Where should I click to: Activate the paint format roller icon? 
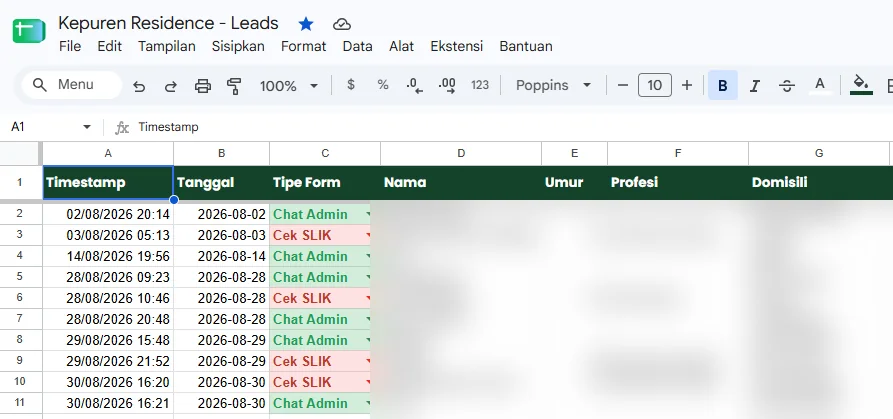[234, 86]
